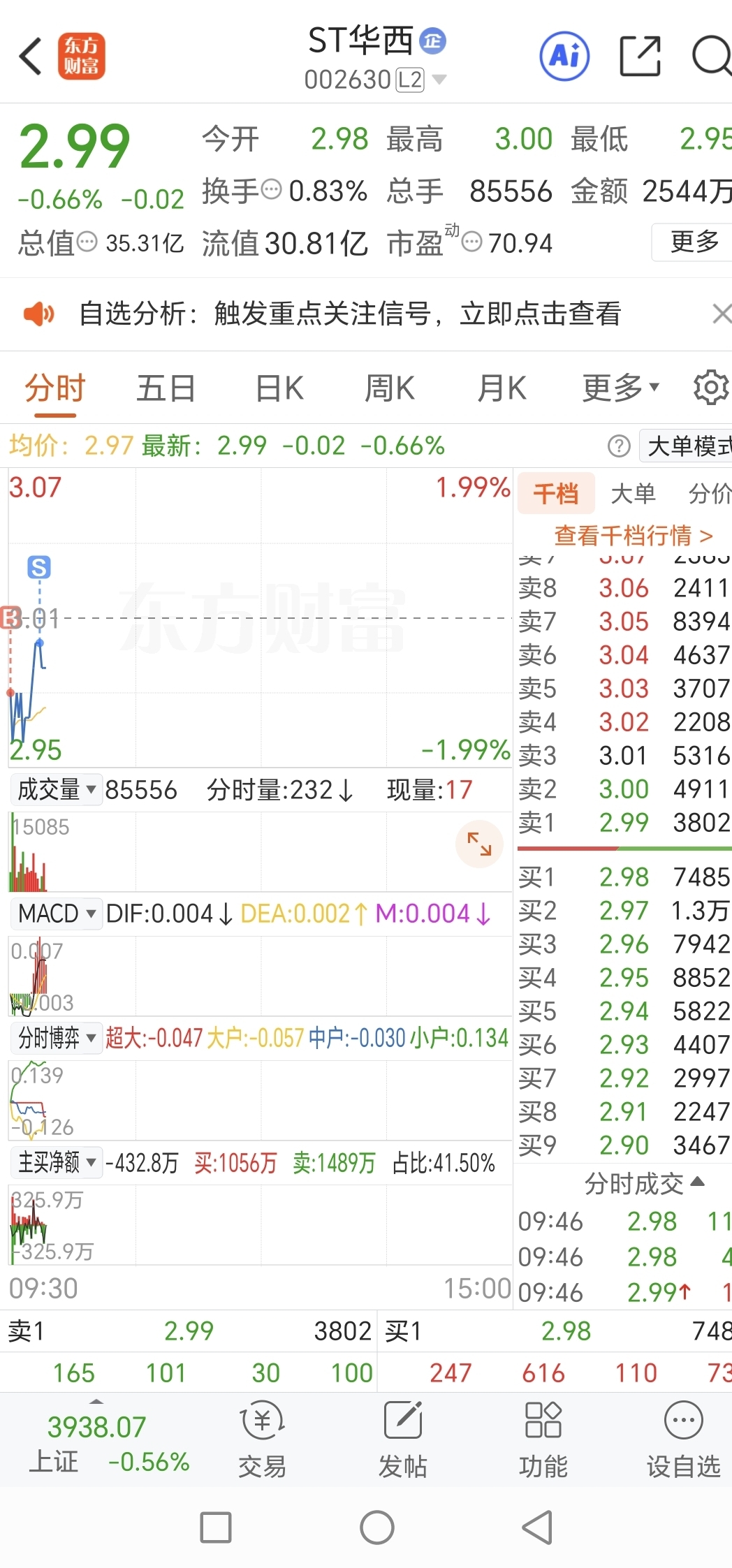Image resolution: width=732 pixels, height=1568 pixels.
Task: Select the 千档 order book tab
Action: point(556,493)
